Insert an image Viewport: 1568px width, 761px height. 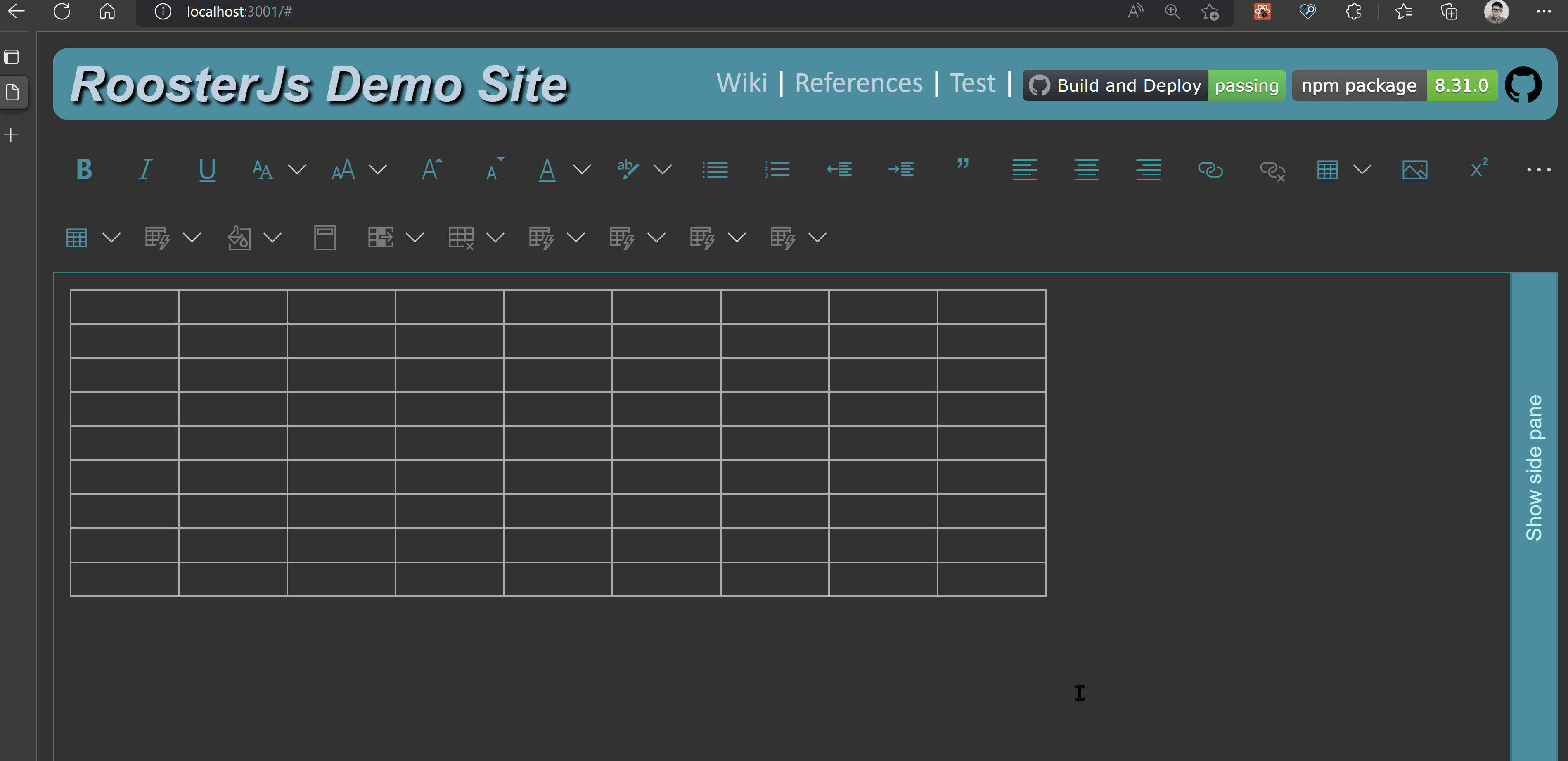pyautogui.click(x=1415, y=169)
